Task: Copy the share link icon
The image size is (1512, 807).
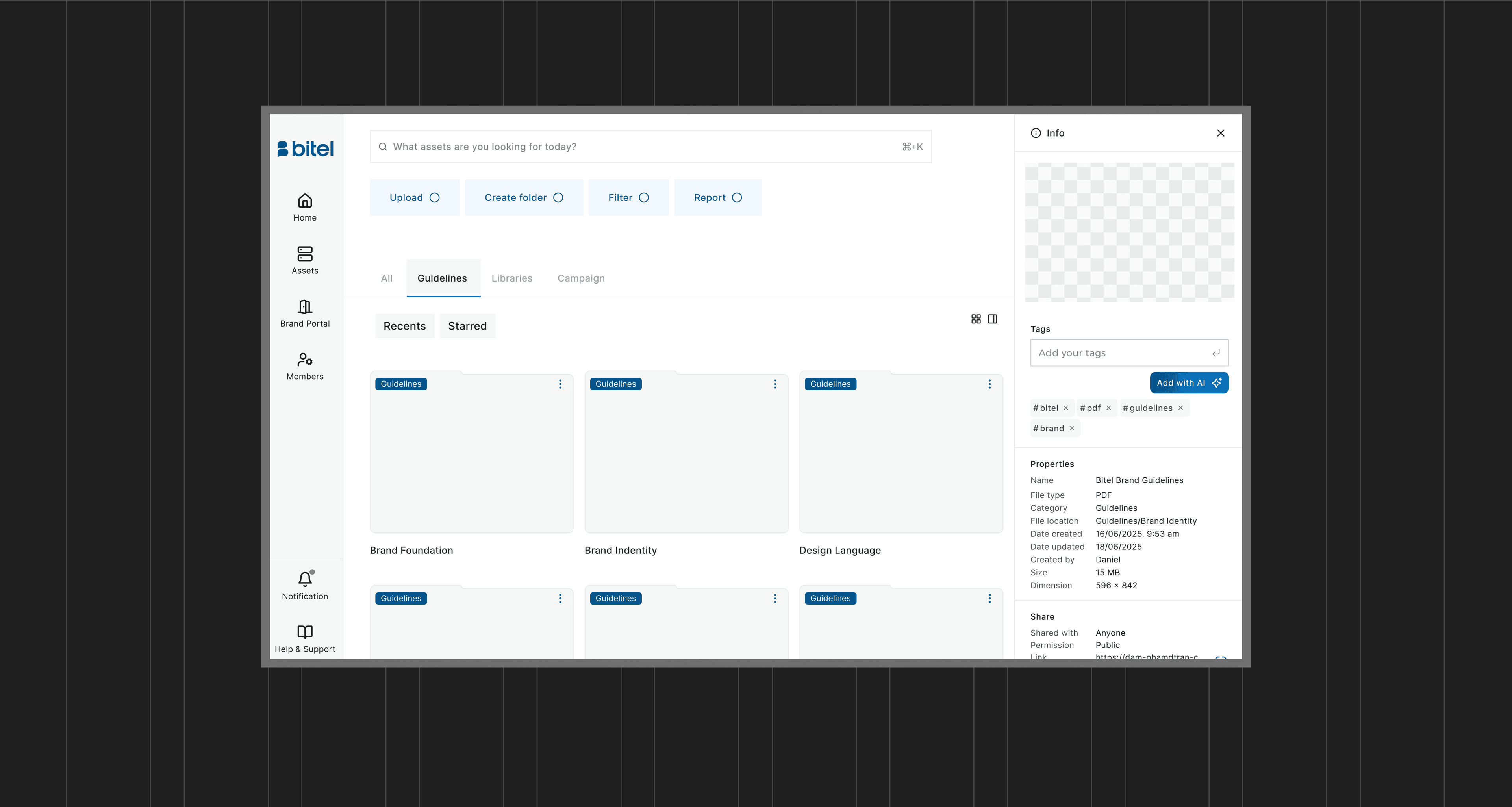Action: click(x=1220, y=657)
